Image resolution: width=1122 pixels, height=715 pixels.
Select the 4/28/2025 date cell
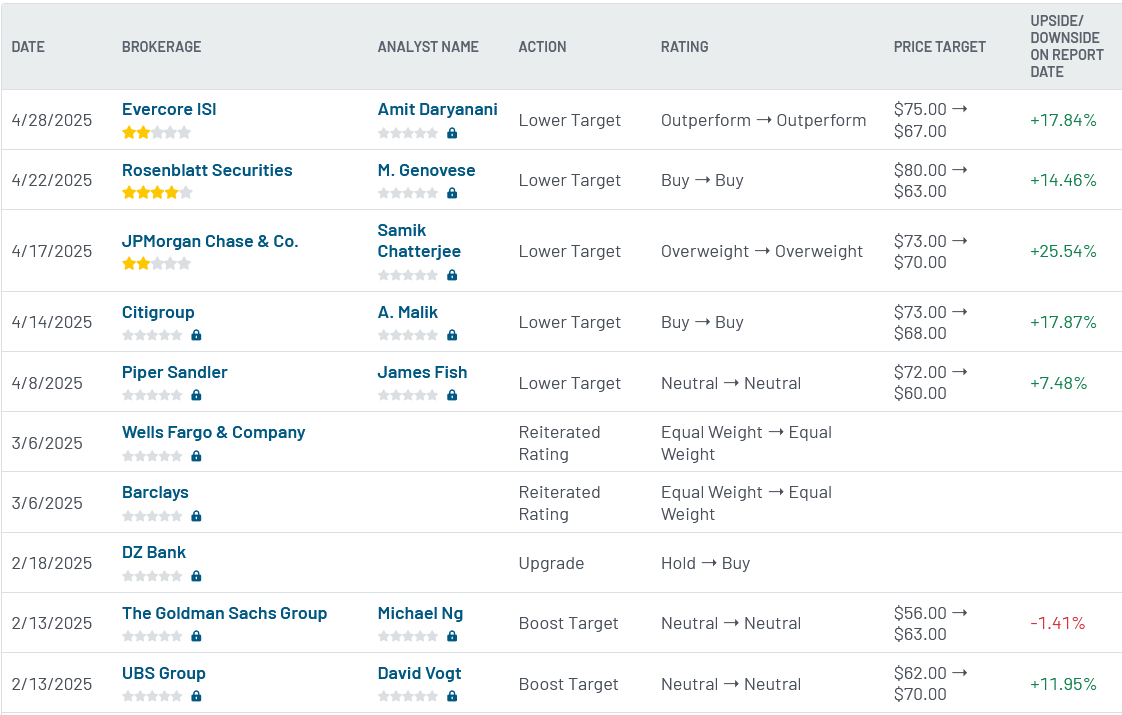(52, 120)
